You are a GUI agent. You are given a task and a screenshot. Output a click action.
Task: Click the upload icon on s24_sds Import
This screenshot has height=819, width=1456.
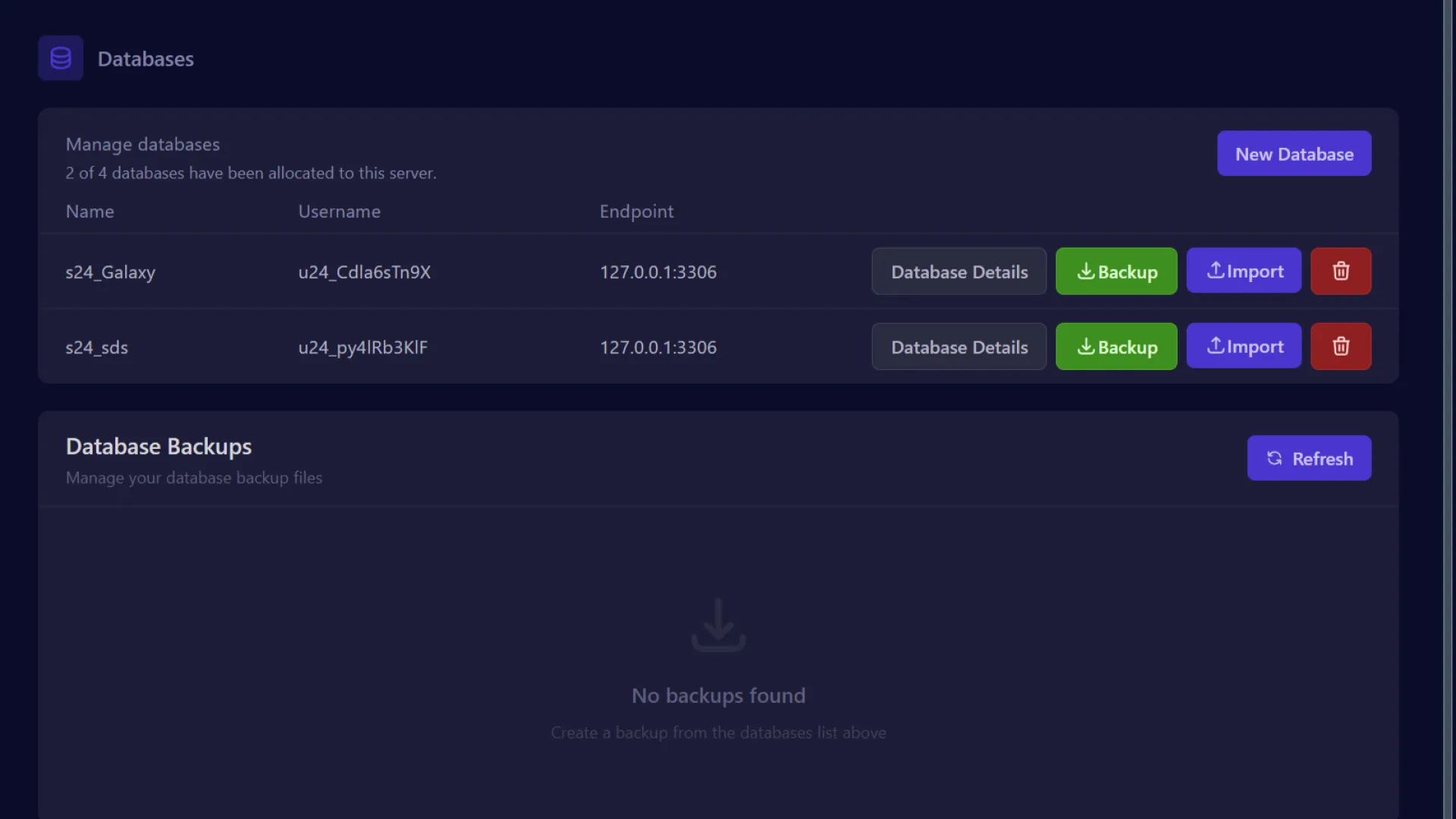point(1216,346)
